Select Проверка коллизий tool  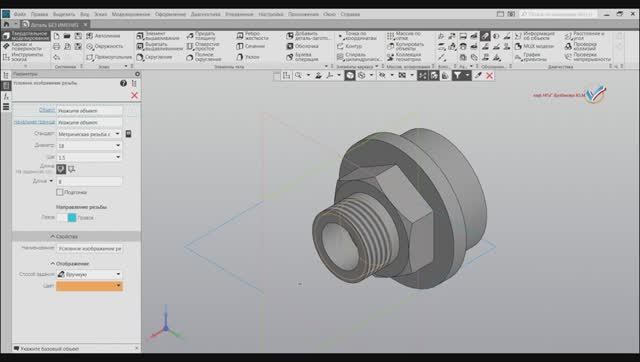pos(581,47)
